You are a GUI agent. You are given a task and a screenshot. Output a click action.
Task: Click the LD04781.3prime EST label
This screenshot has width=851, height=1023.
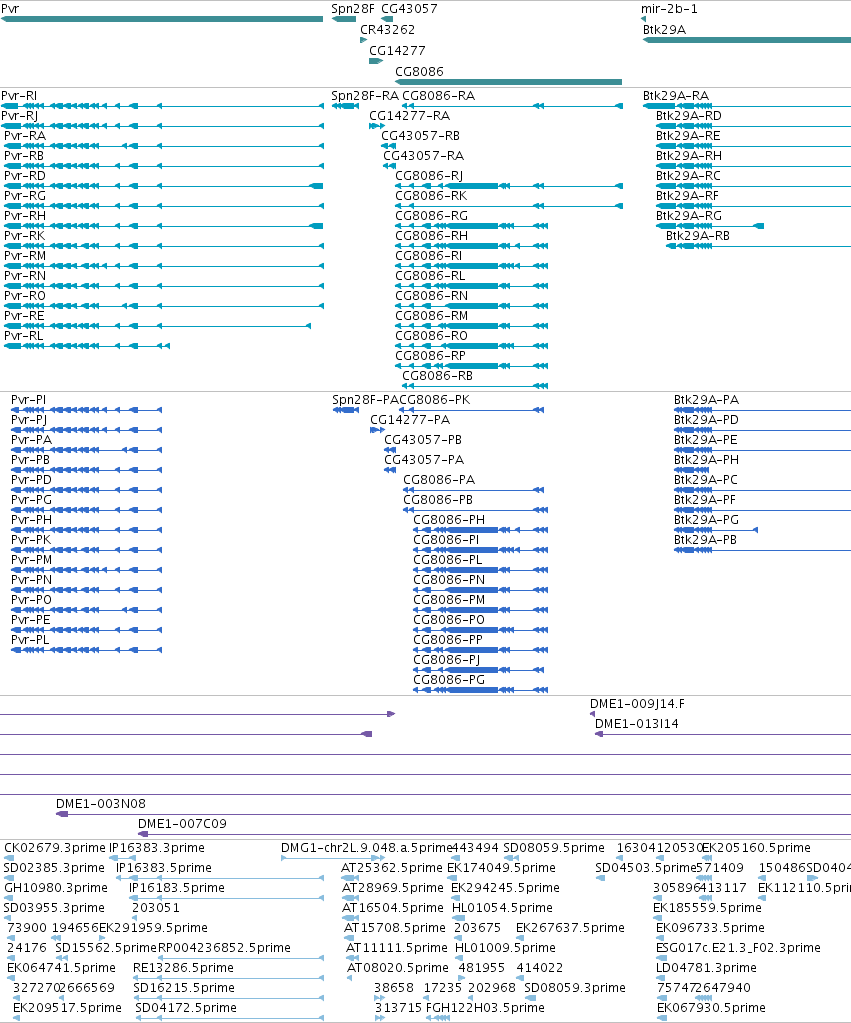click(x=706, y=968)
